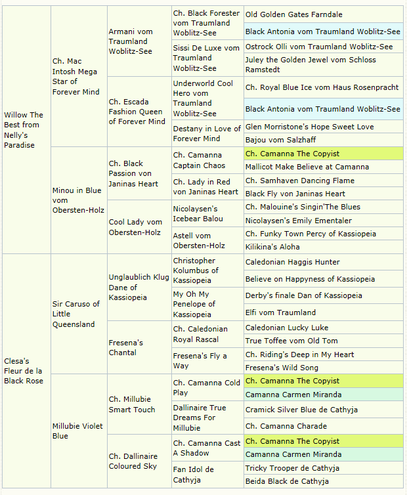This screenshot has width=407, height=495.
Task: Click Ch. Camanna Captain Chaos
Action: pos(199,160)
